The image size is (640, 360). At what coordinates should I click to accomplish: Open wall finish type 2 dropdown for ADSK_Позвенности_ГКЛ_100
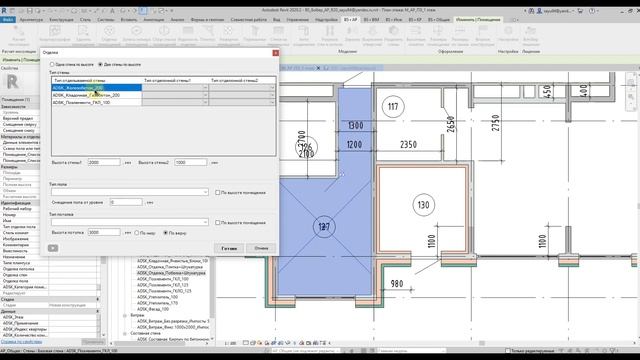pos(272,102)
